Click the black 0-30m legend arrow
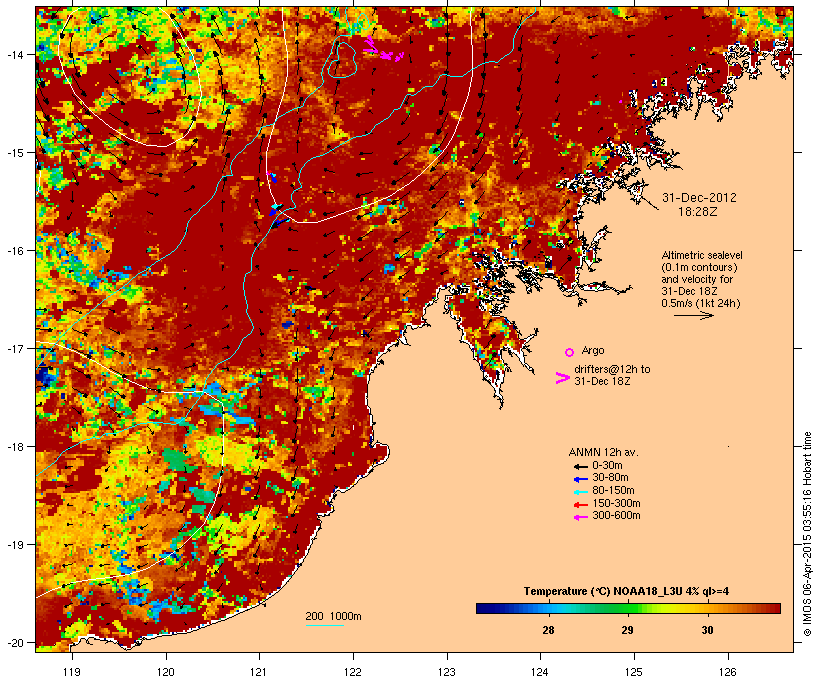Screen dimensions: 820x680 point(580,466)
